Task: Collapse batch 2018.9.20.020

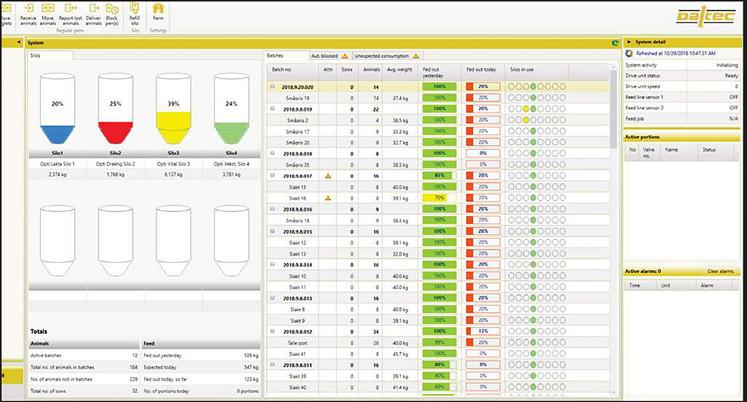Action: pyautogui.click(x=273, y=87)
